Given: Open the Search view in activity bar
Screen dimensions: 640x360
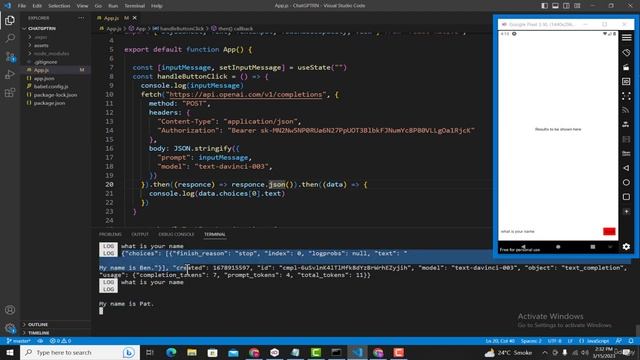Looking at the screenshot, I should coord(10,38).
